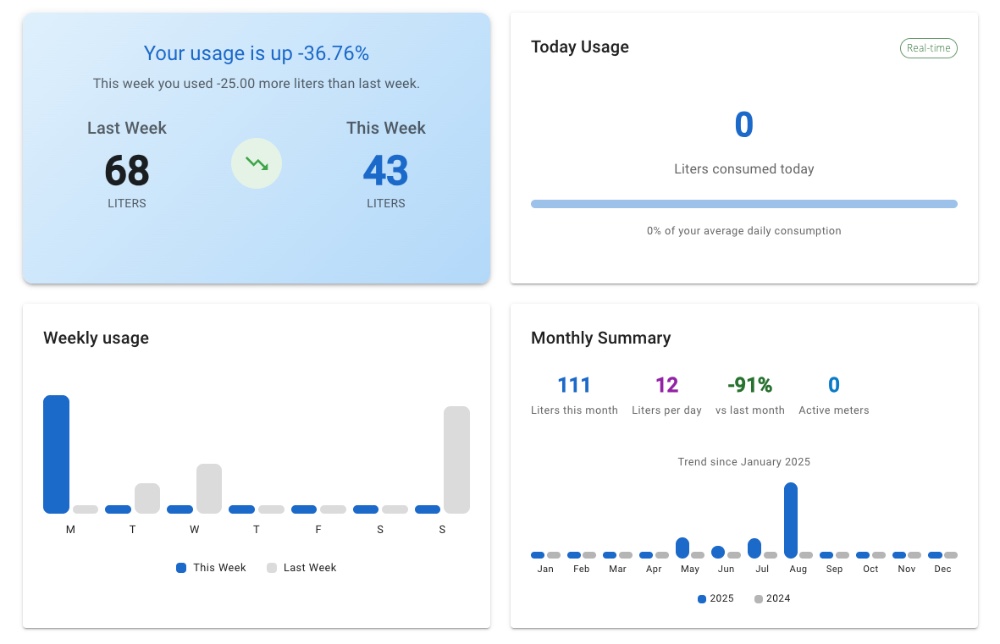This screenshot has height=644, width=1000.
Task: Toggle the This Week series in the legend
Action: click(180, 567)
